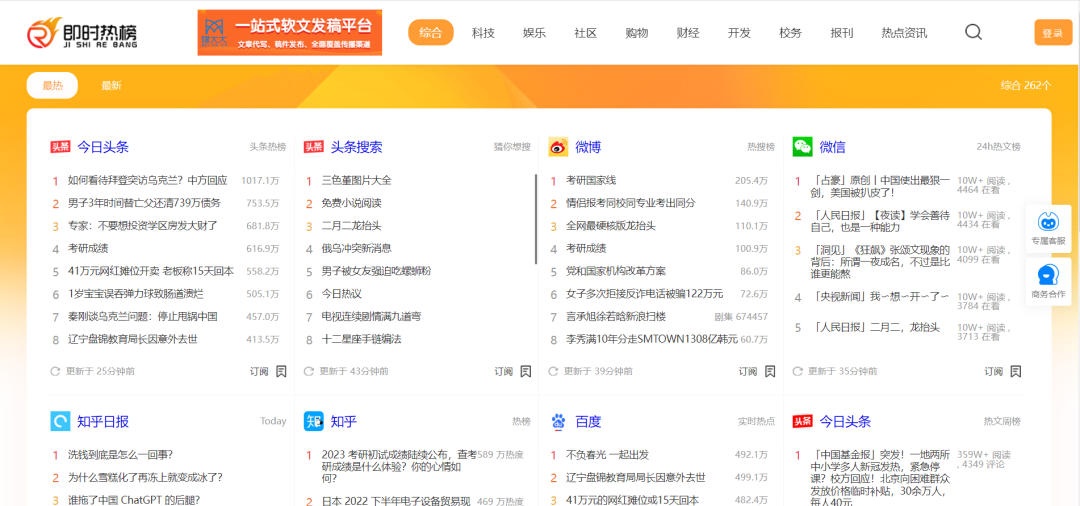Open 不负春光 一起出发 Baidu topic

(607, 454)
